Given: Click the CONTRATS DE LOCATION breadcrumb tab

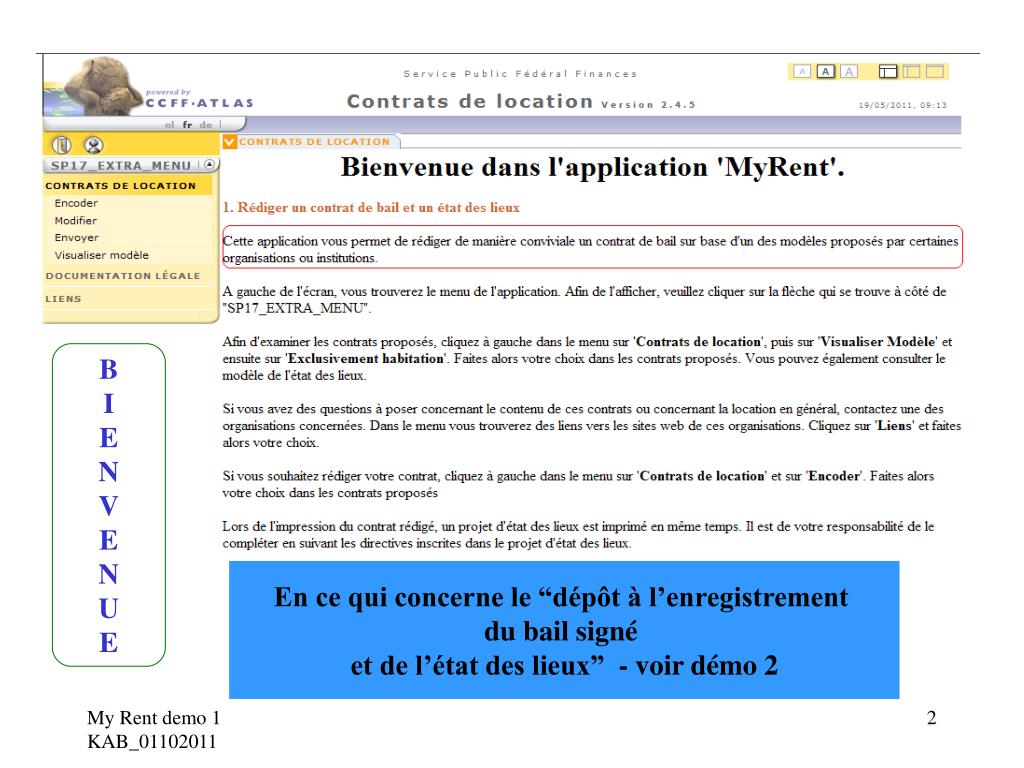Looking at the screenshot, I should (314, 142).
